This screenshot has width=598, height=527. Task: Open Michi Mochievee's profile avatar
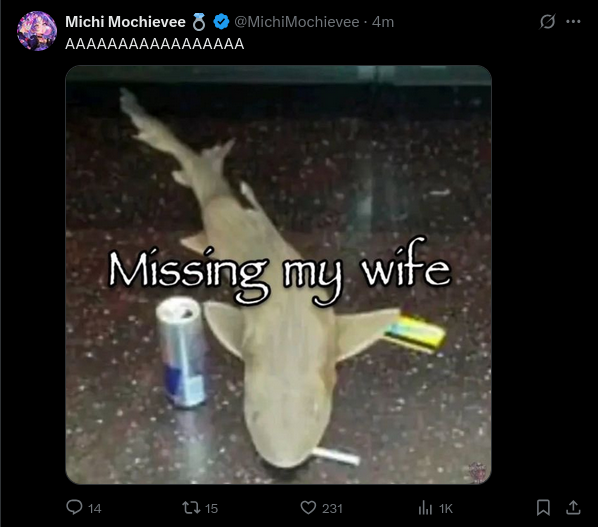pyautogui.click(x=37, y=31)
